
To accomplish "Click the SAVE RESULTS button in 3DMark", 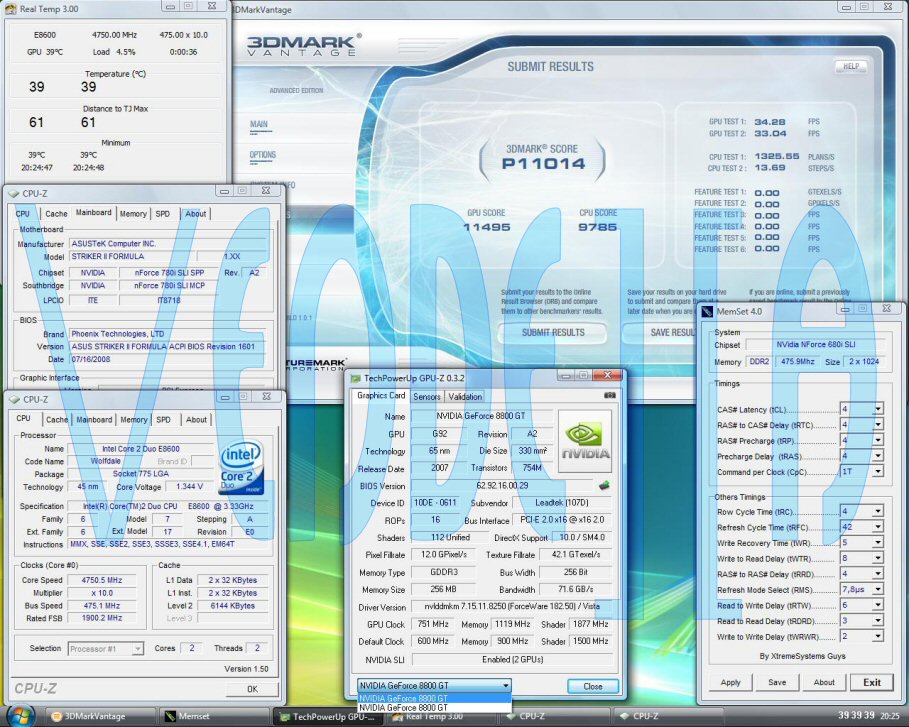I will coord(661,333).
